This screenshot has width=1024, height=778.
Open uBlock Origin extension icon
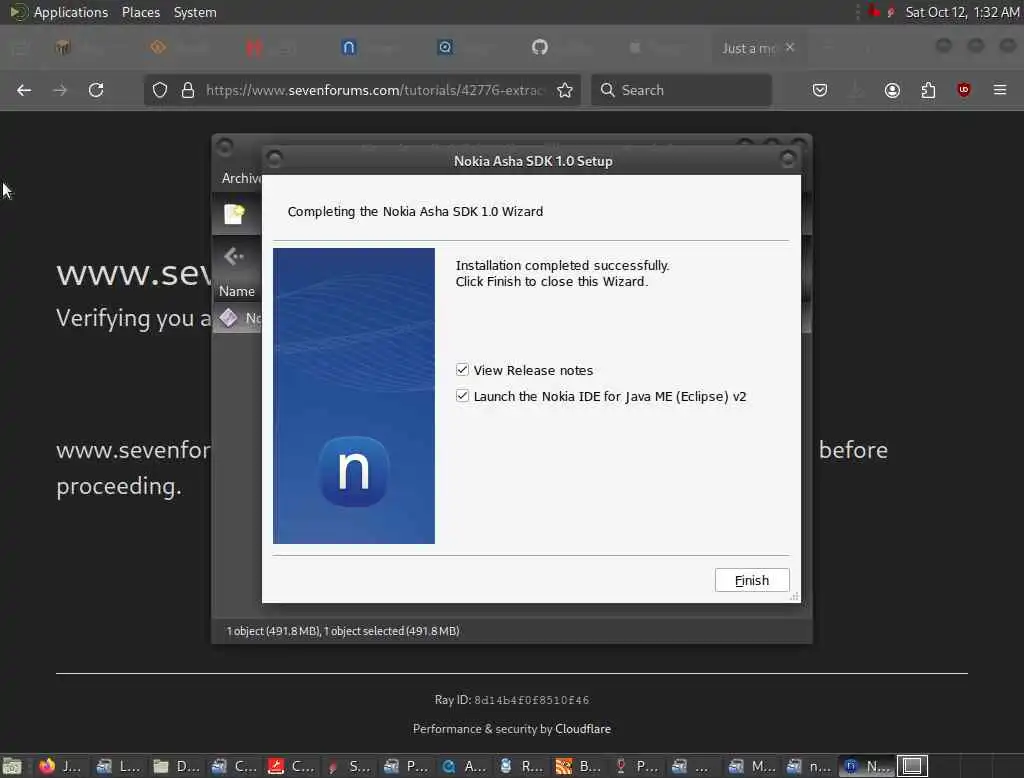coord(964,90)
